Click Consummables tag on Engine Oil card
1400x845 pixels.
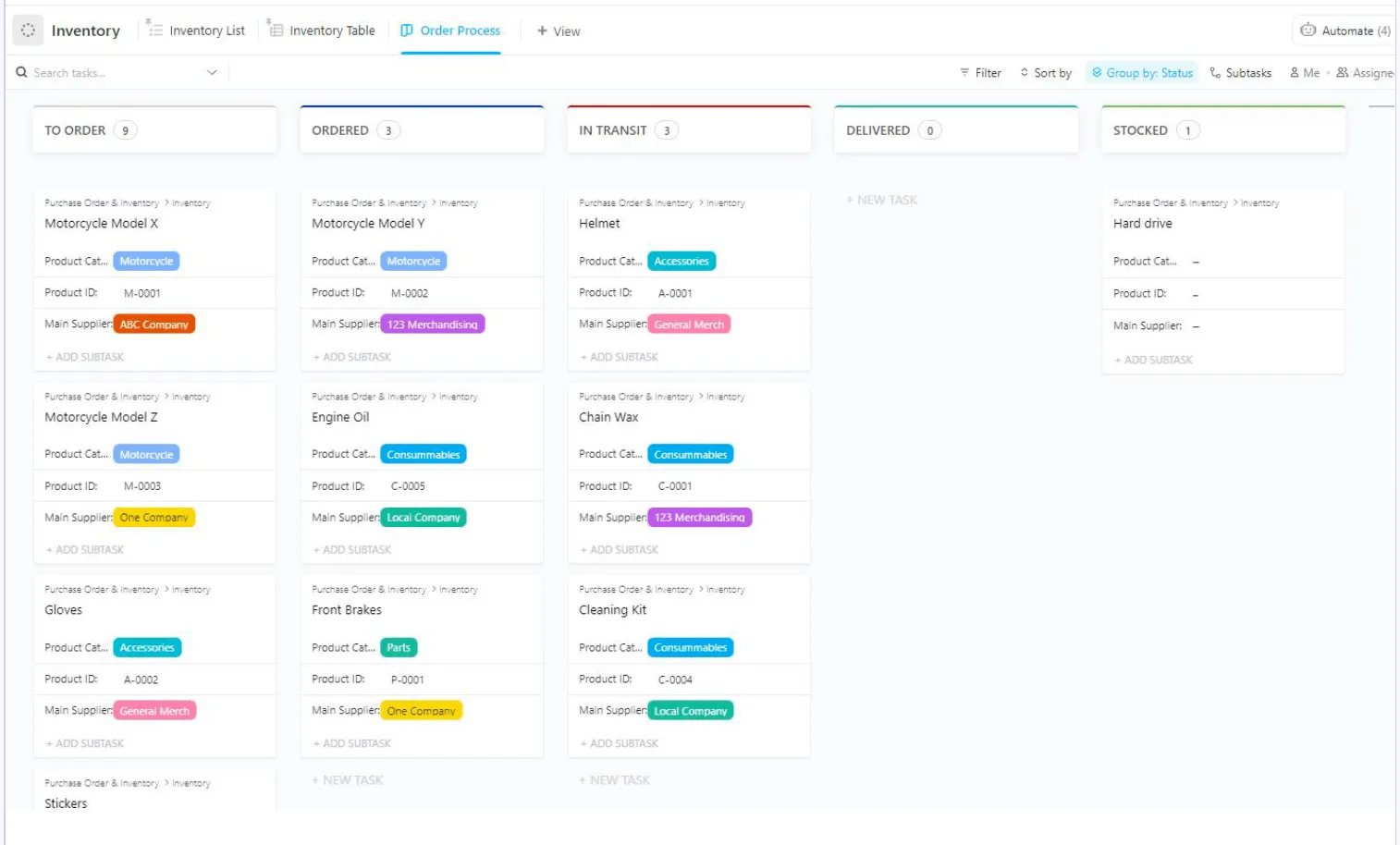click(x=424, y=455)
